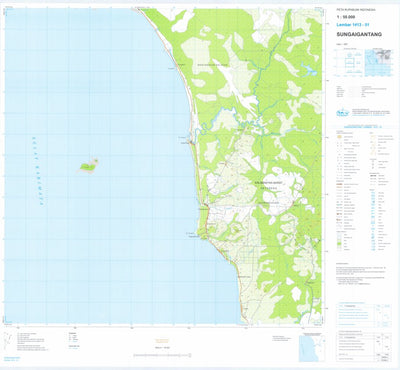400x370 pixels.
Task: Click the mapping agency logo
Action: pyautogui.click(x=343, y=112)
